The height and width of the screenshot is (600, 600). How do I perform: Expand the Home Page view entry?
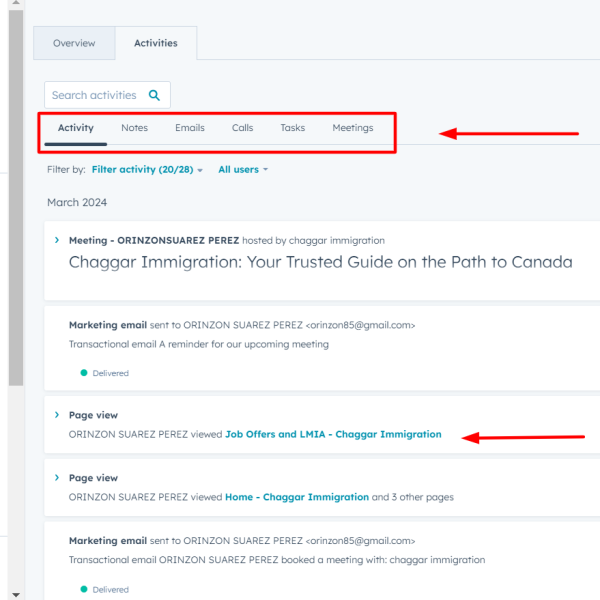57,478
